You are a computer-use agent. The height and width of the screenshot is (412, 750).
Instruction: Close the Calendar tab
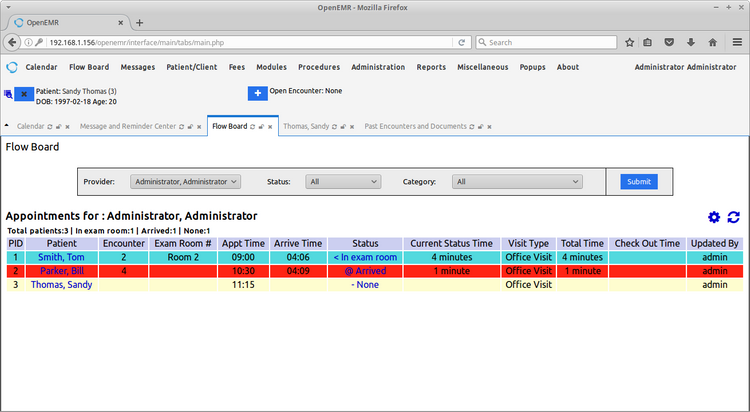click(x=67, y=127)
